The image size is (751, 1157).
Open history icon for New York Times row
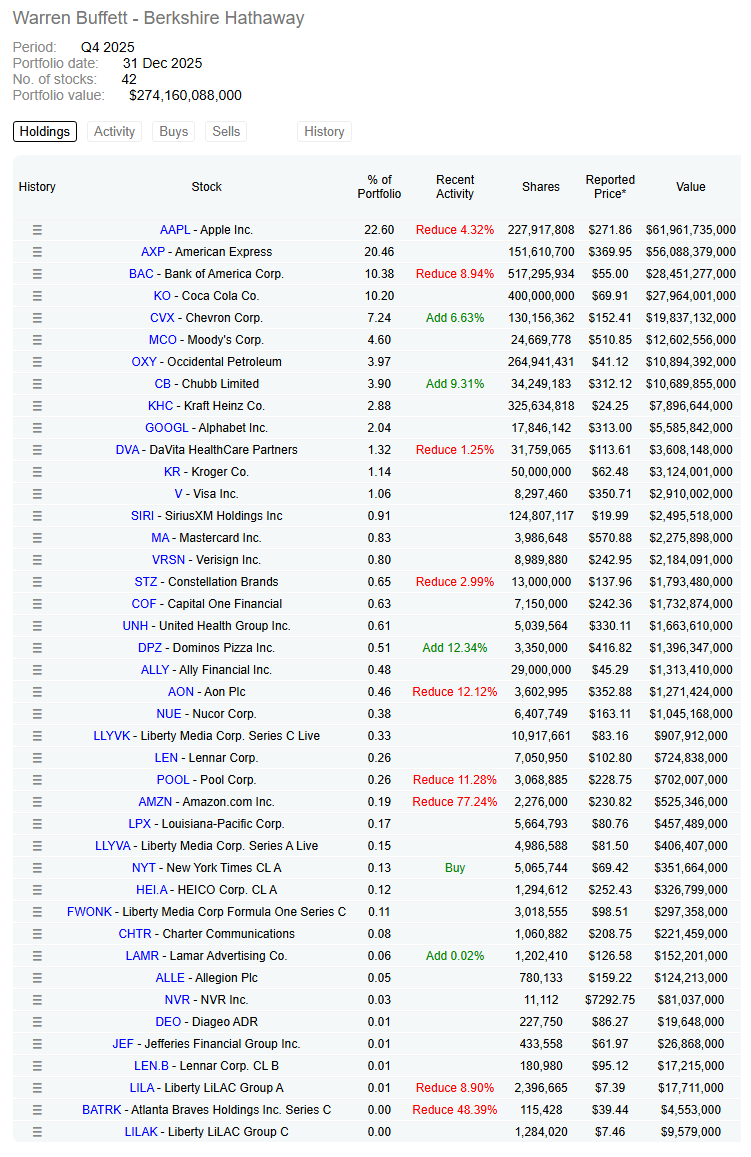(x=37, y=868)
